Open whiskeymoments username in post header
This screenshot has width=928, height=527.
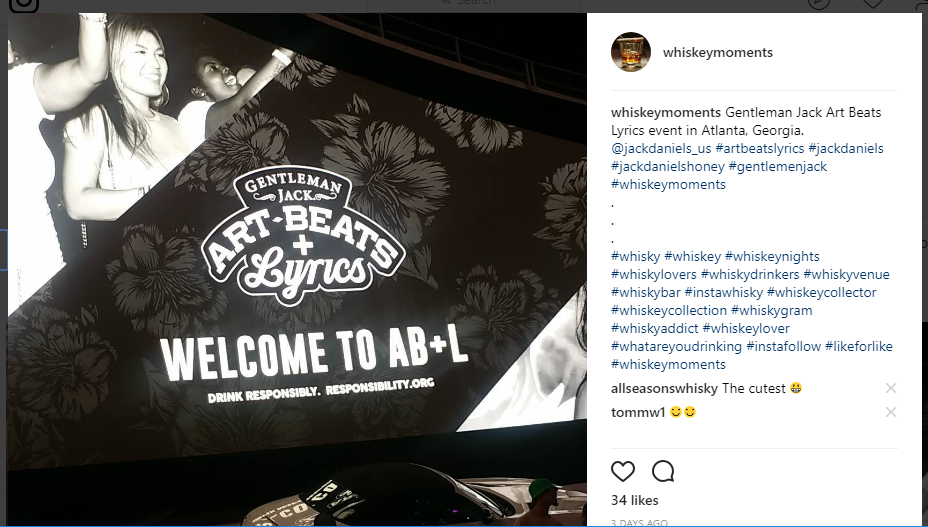pyautogui.click(x=718, y=52)
